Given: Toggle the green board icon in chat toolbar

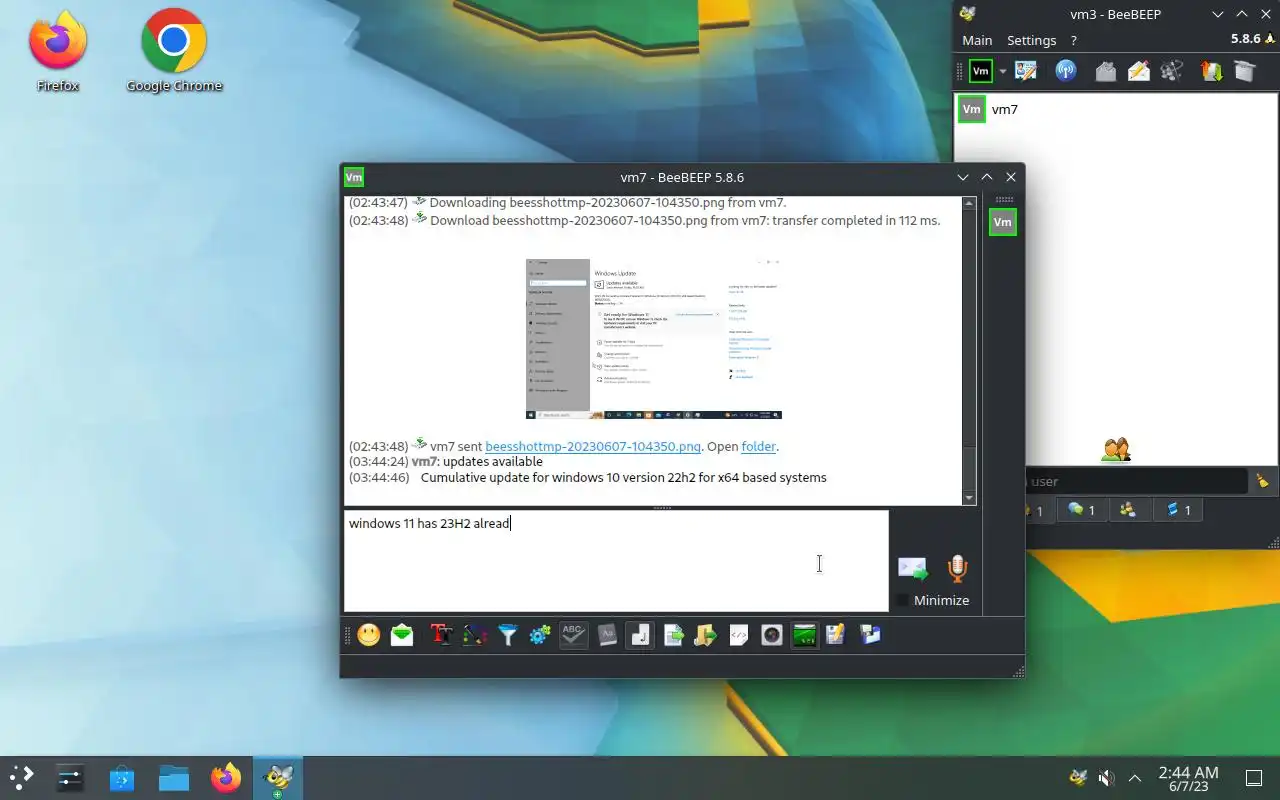Looking at the screenshot, I should pyautogui.click(x=805, y=635).
